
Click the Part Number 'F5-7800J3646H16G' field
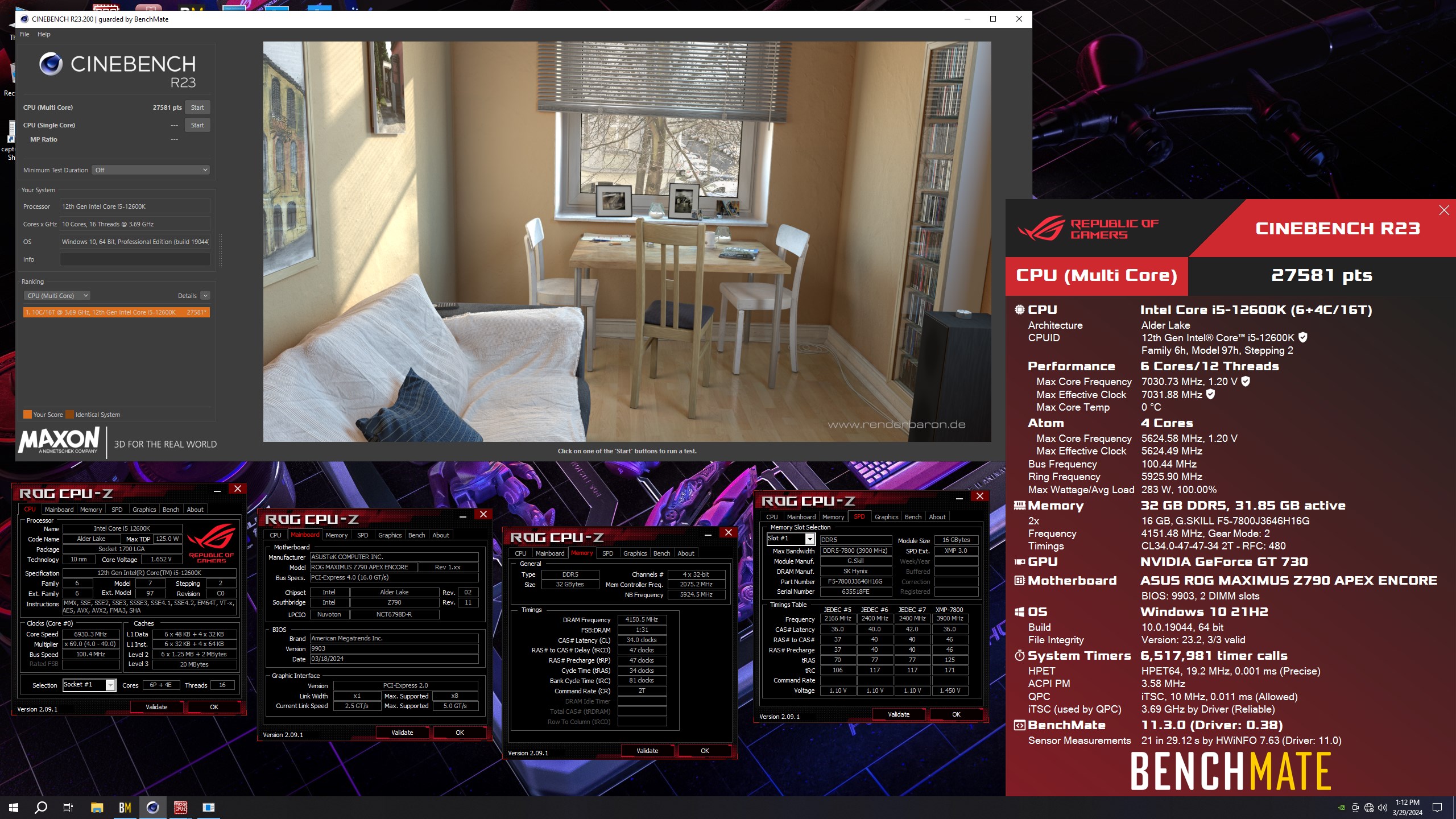855,582
